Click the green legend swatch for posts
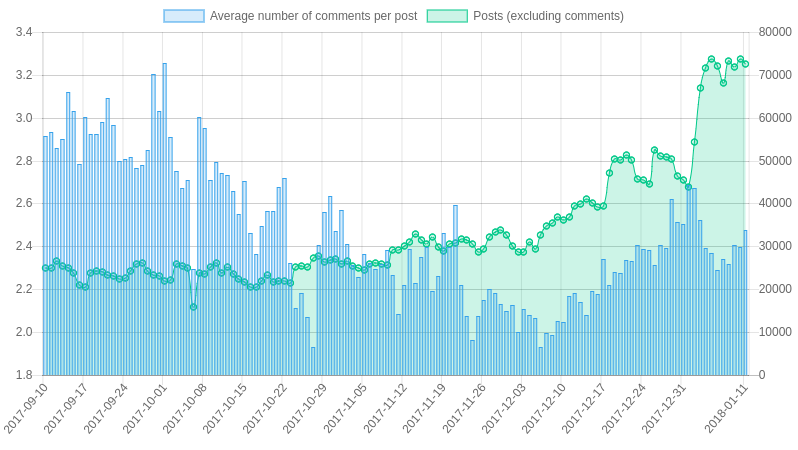Viewport: 798px width, 450px height. [x=447, y=16]
